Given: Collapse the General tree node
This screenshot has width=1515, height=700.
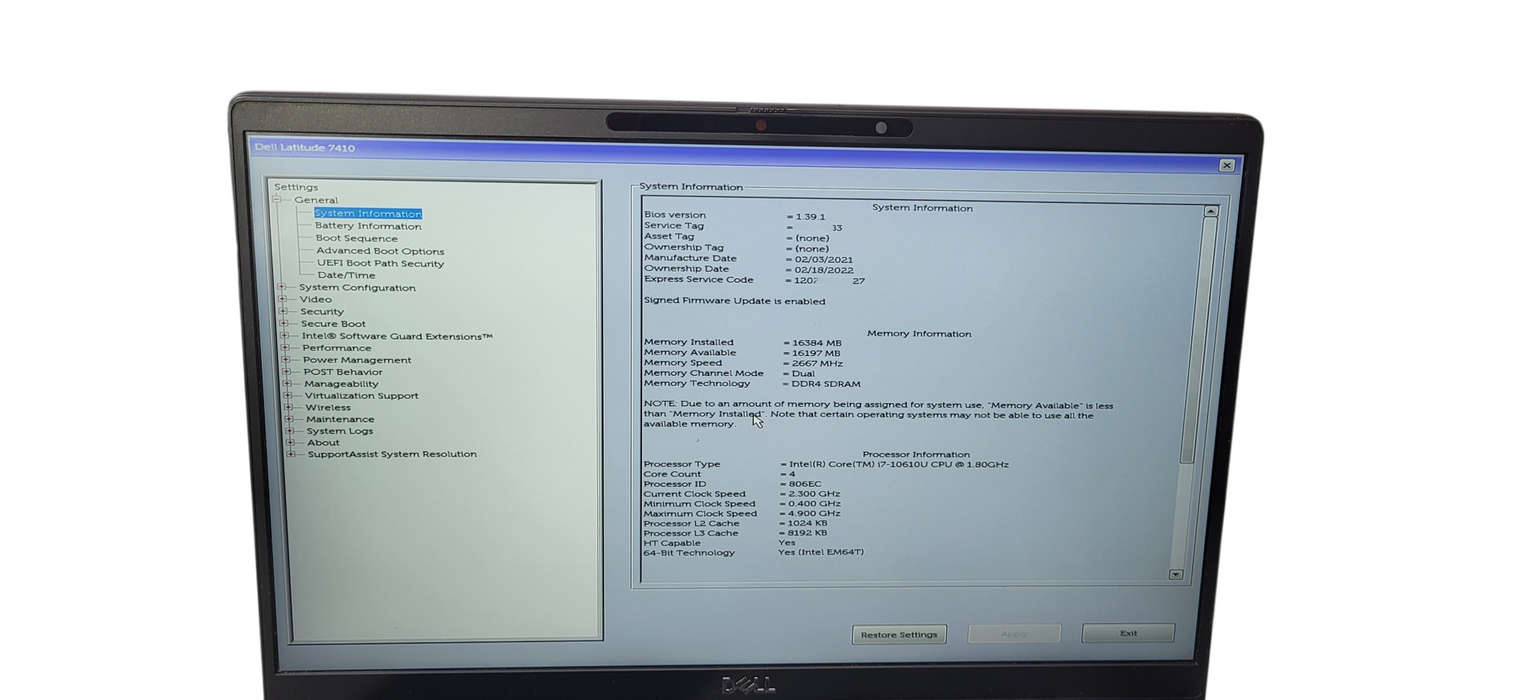Looking at the screenshot, I should (277, 200).
